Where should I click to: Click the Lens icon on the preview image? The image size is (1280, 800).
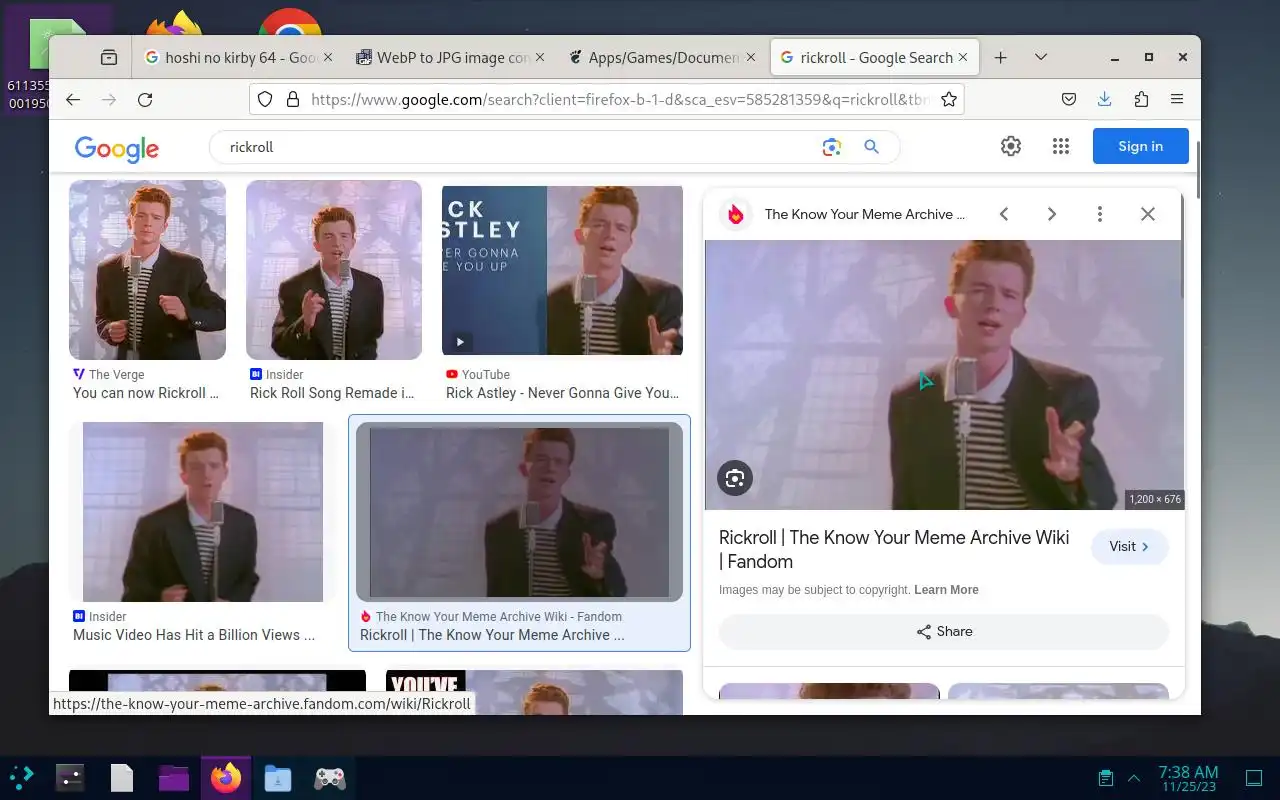(x=735, y=478)
